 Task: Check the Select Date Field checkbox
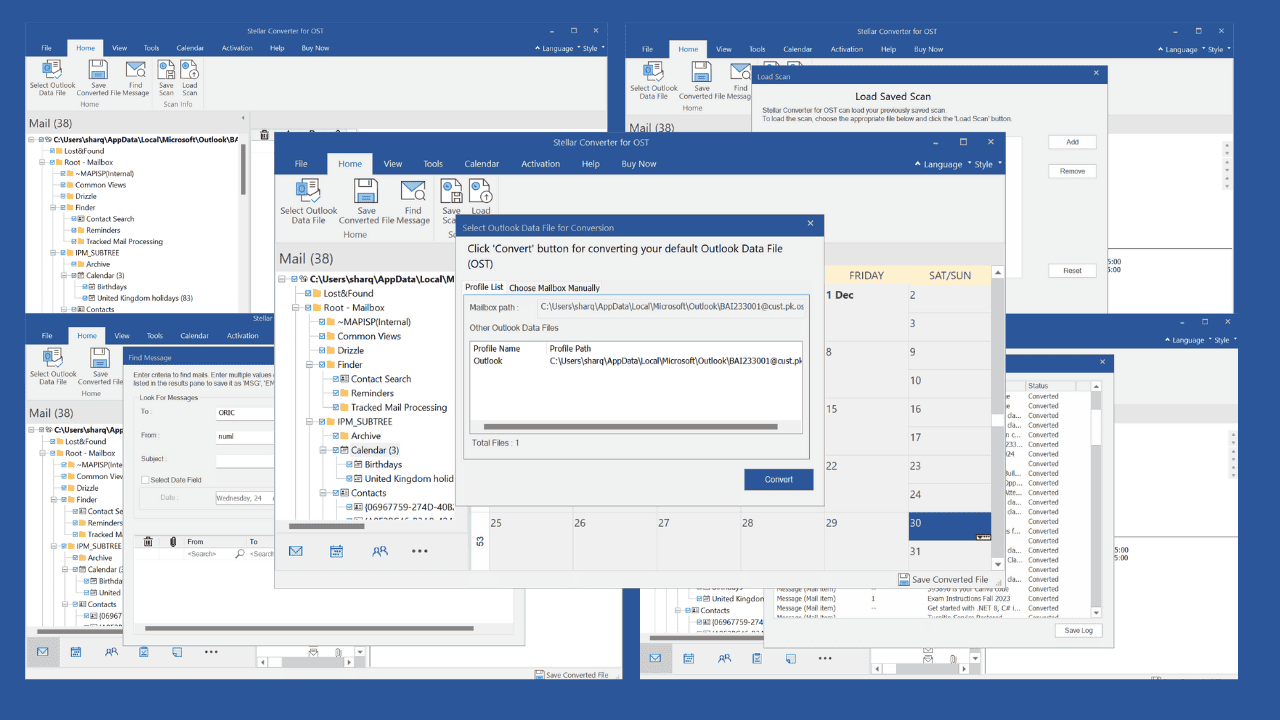click(145, 480)
